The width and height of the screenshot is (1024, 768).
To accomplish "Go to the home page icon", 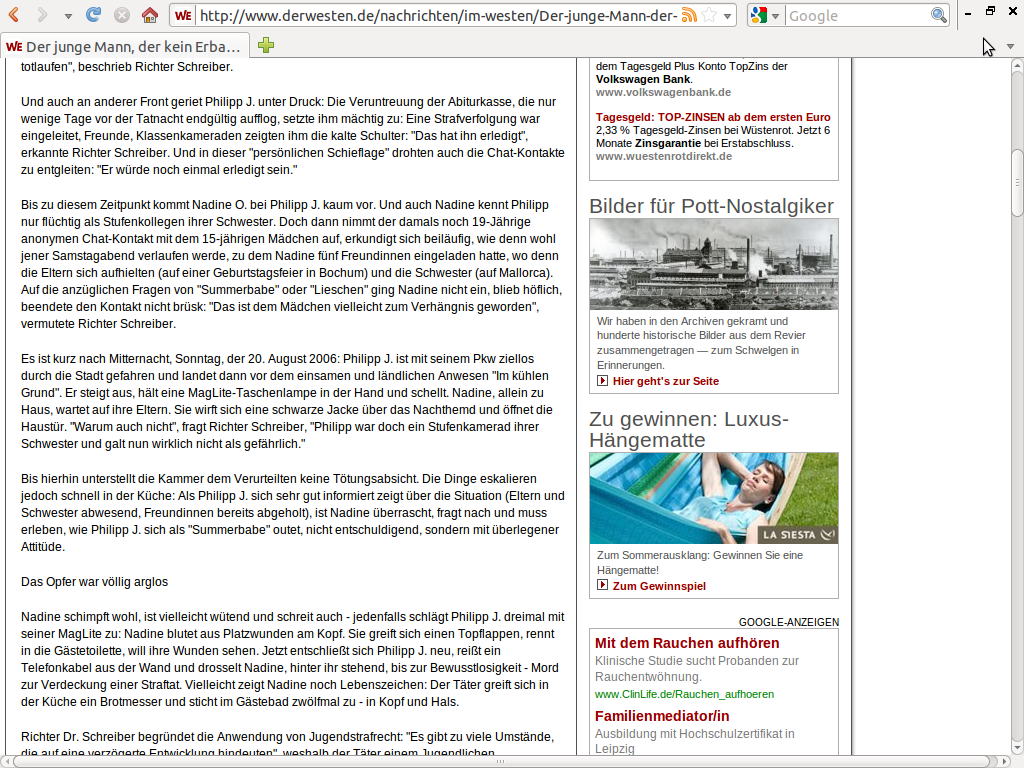I will [150, 14].
